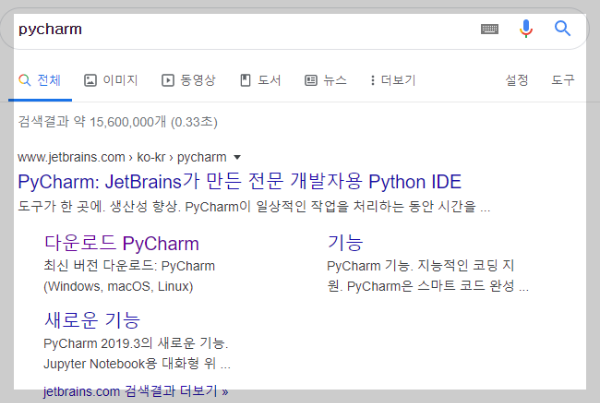
Task: Open the PyCharm JetBrains Python IDE result
Action: (240, 181)
